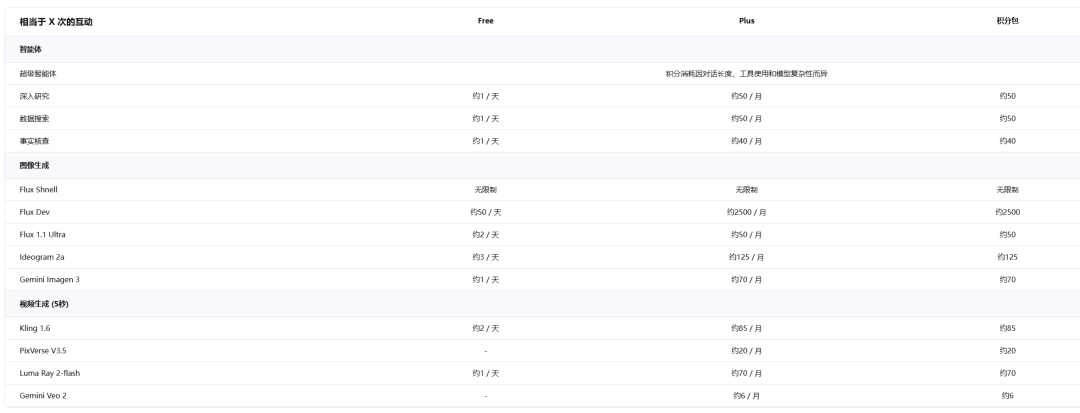
Task: Select the '积分包' column header
Action: 1007,21
